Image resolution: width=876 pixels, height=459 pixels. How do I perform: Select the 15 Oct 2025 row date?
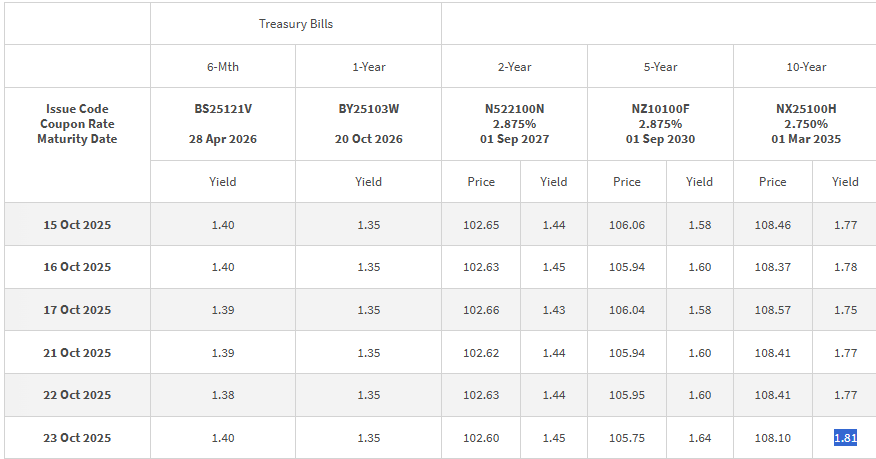77,225
